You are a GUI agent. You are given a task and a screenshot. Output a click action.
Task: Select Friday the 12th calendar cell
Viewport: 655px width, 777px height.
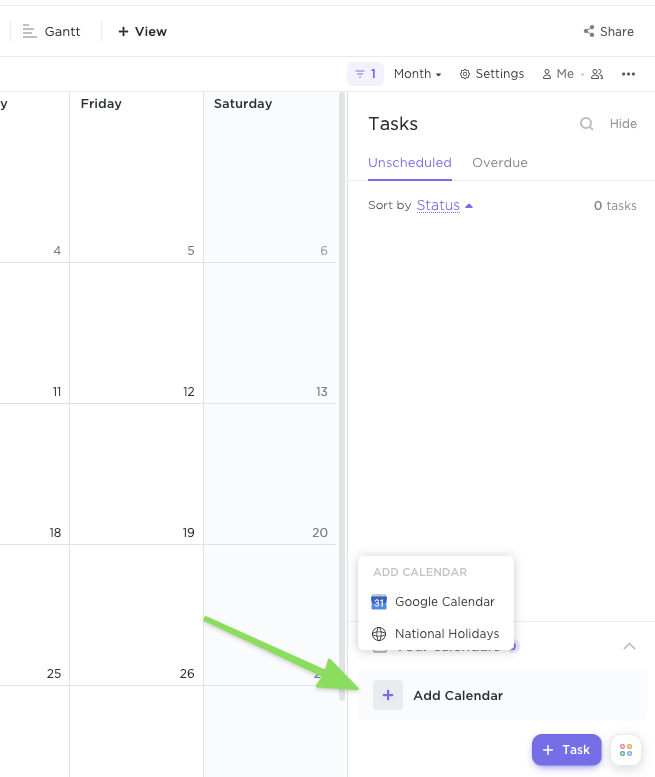pos(136,333)
